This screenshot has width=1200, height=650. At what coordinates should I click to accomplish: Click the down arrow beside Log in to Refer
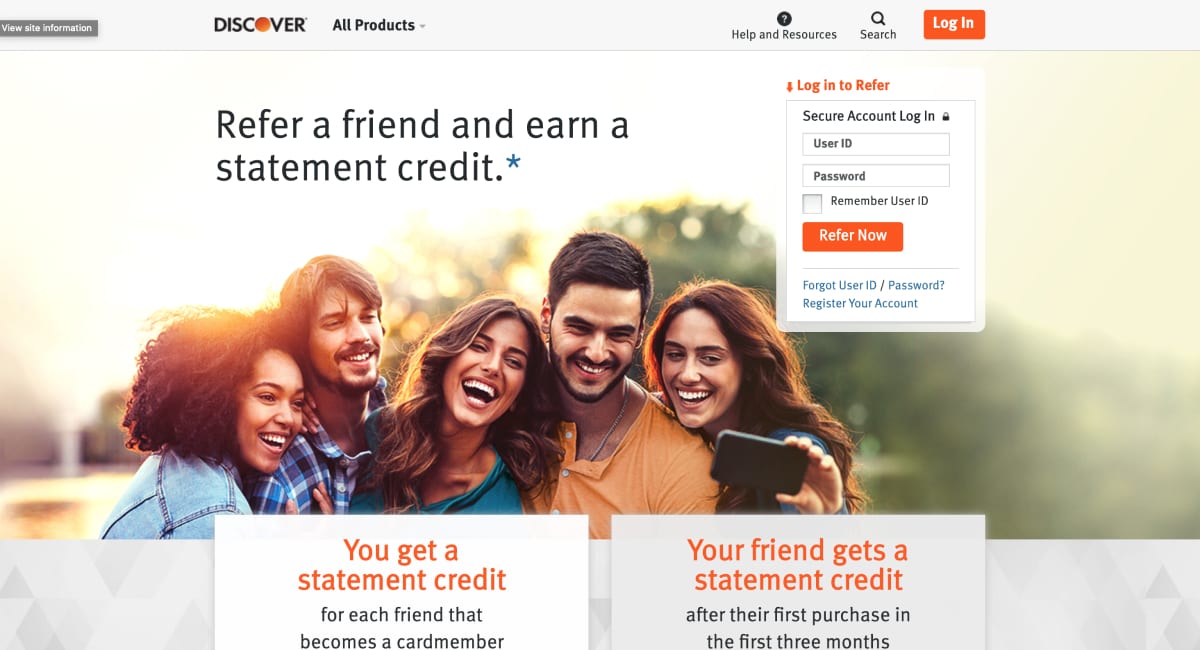click(x=789, y=87)
